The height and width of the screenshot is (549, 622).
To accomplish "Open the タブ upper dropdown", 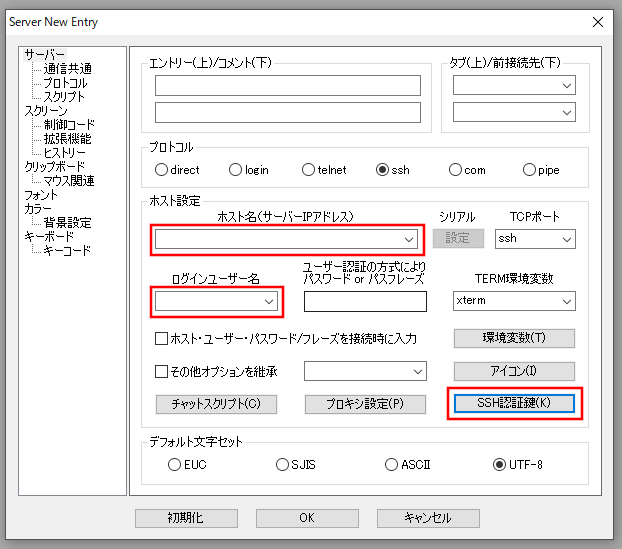I will point(567,85).
